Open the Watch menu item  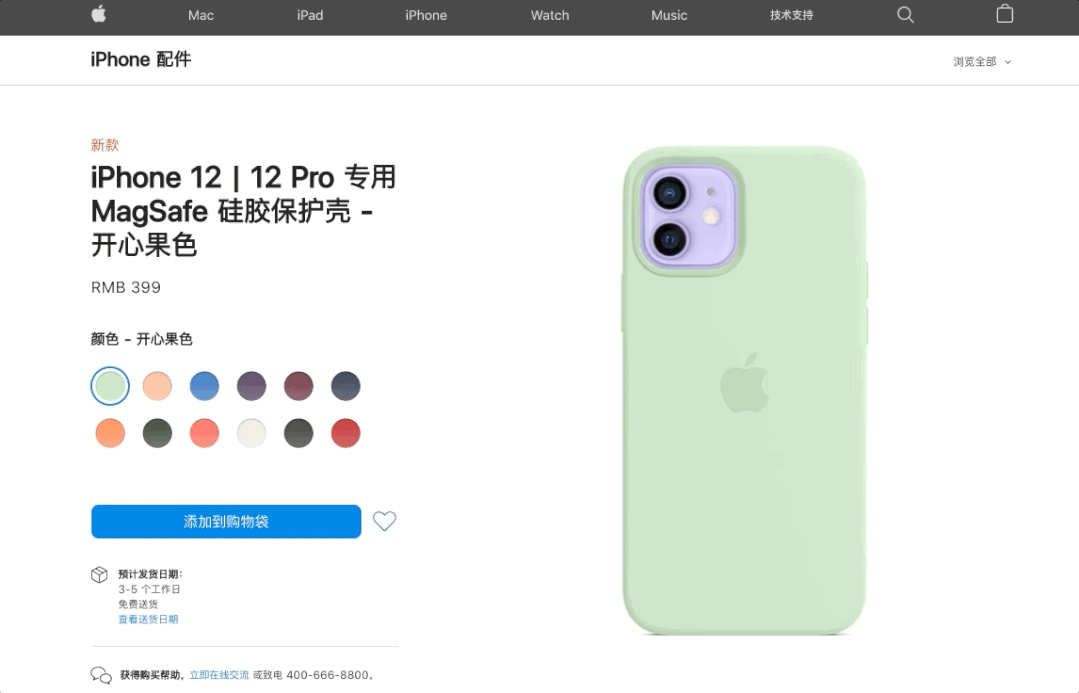(550, 15)
